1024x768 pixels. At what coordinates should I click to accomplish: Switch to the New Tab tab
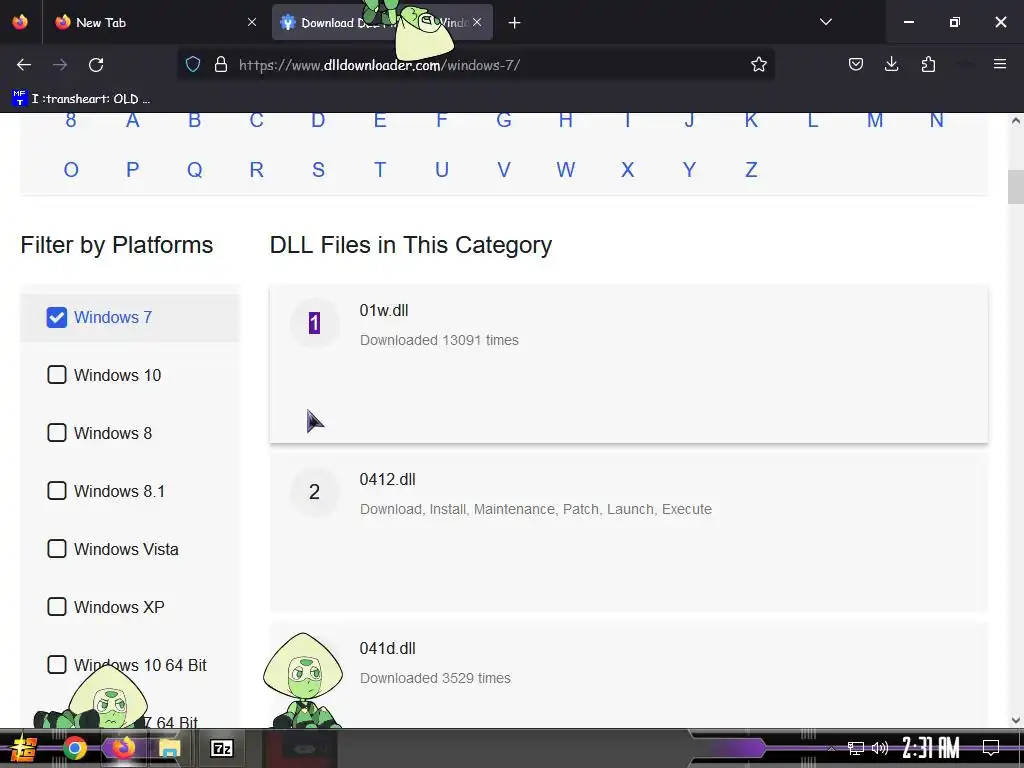[156, 22]
